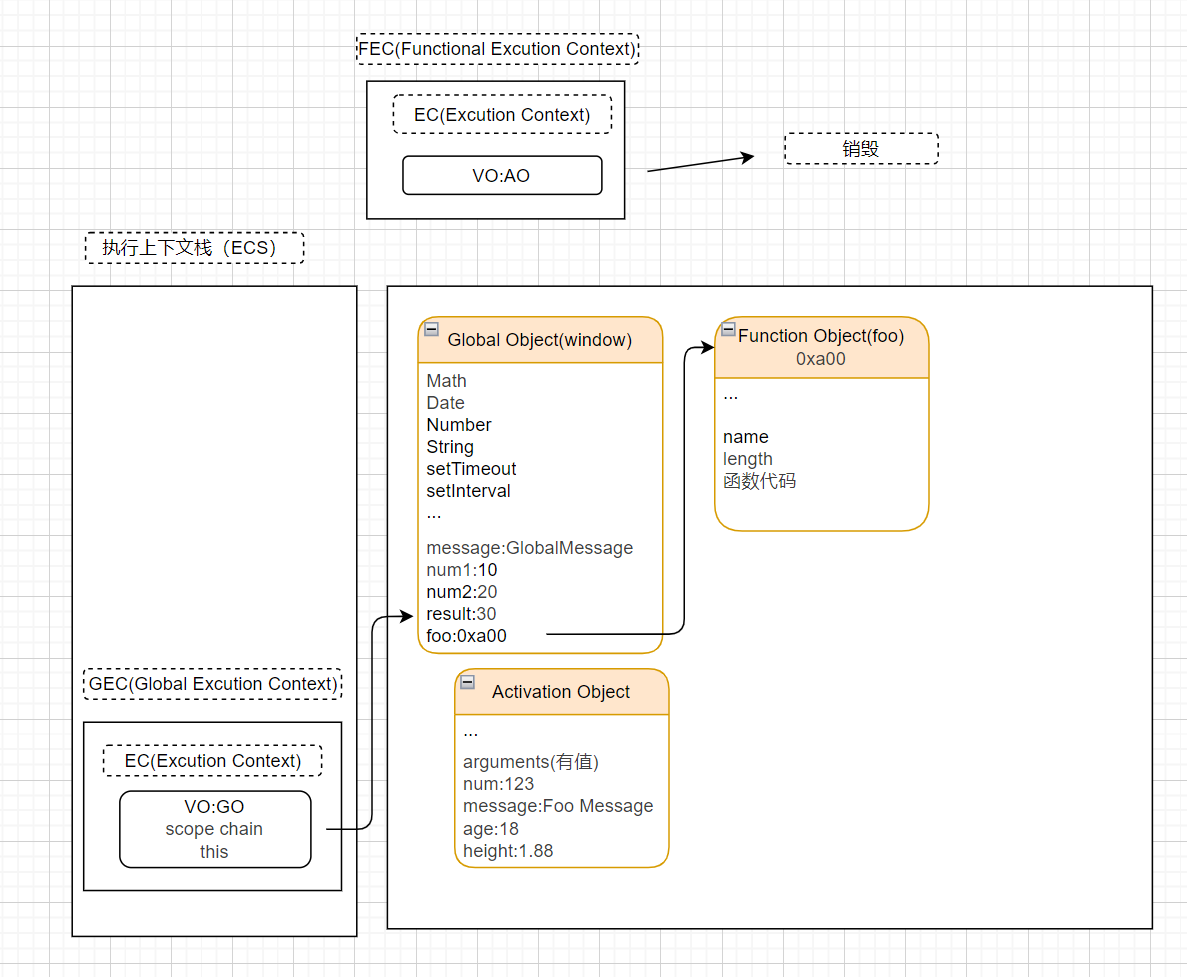The height and width of the screenshot is (977, 1187).
Task: Click the setInterval entry
Action: (x=469, y=490)
